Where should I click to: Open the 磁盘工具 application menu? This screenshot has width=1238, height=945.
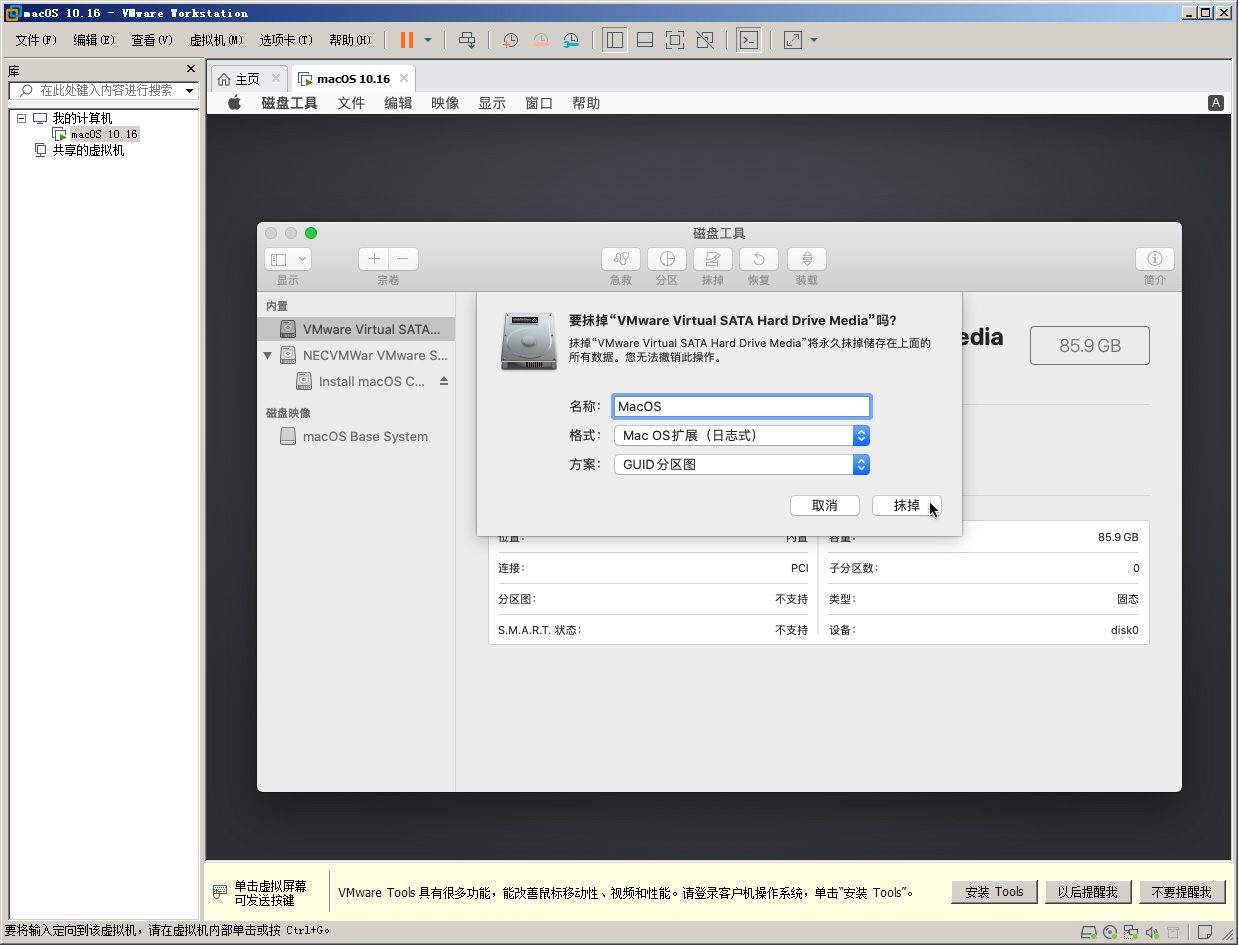pyautogui.click(x=289, y=103)
